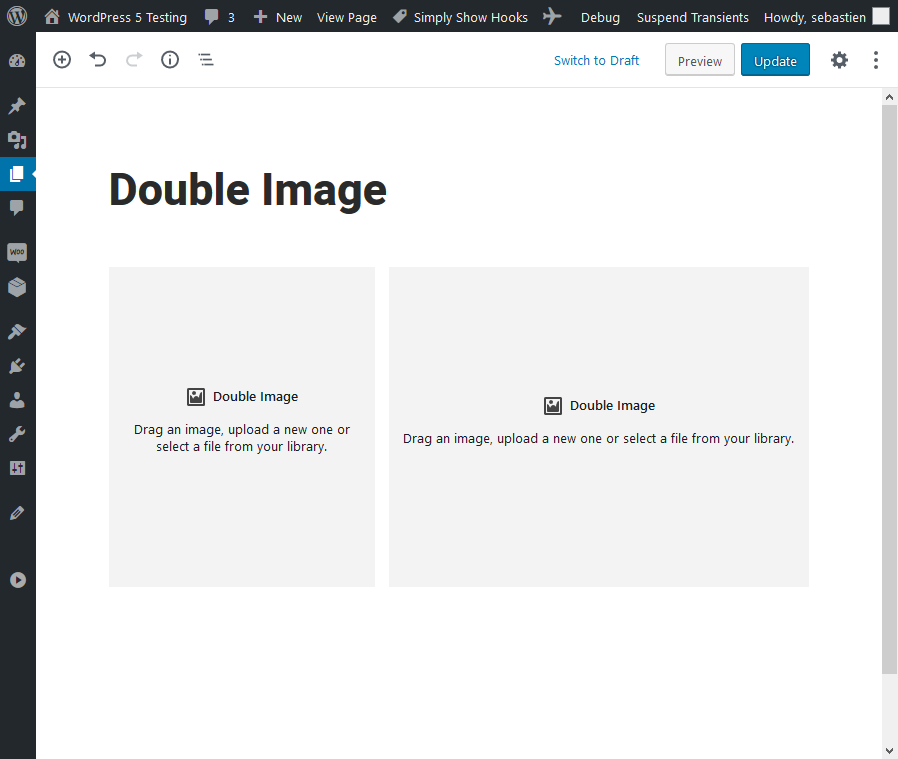
Task: Open the block navigation list icon
Action: click(x=206, y=60)
